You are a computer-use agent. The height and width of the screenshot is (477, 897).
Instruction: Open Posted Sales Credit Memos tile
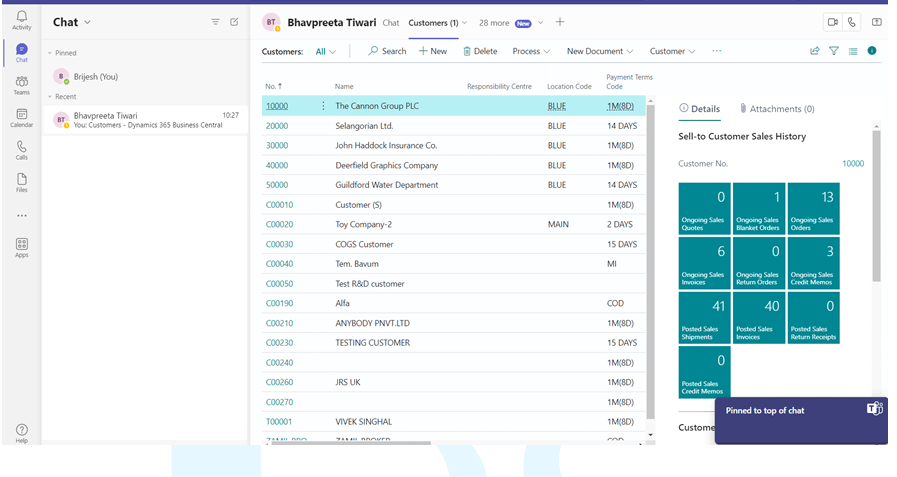(704, 372)
